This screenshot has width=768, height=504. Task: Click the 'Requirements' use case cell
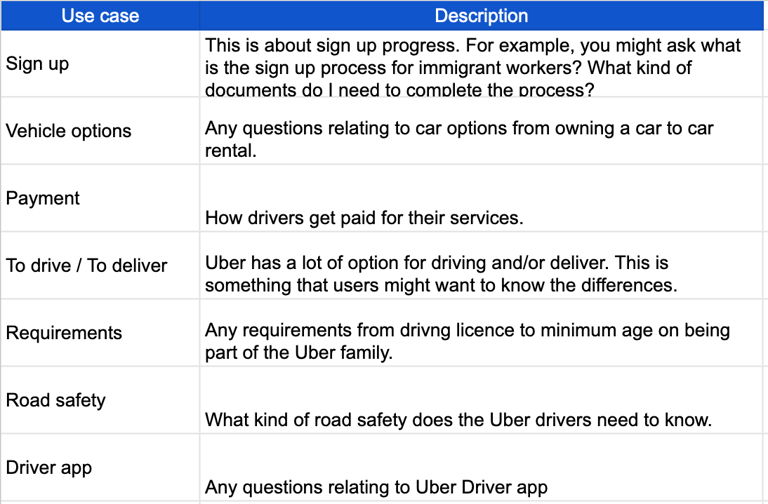pos(100,333)
